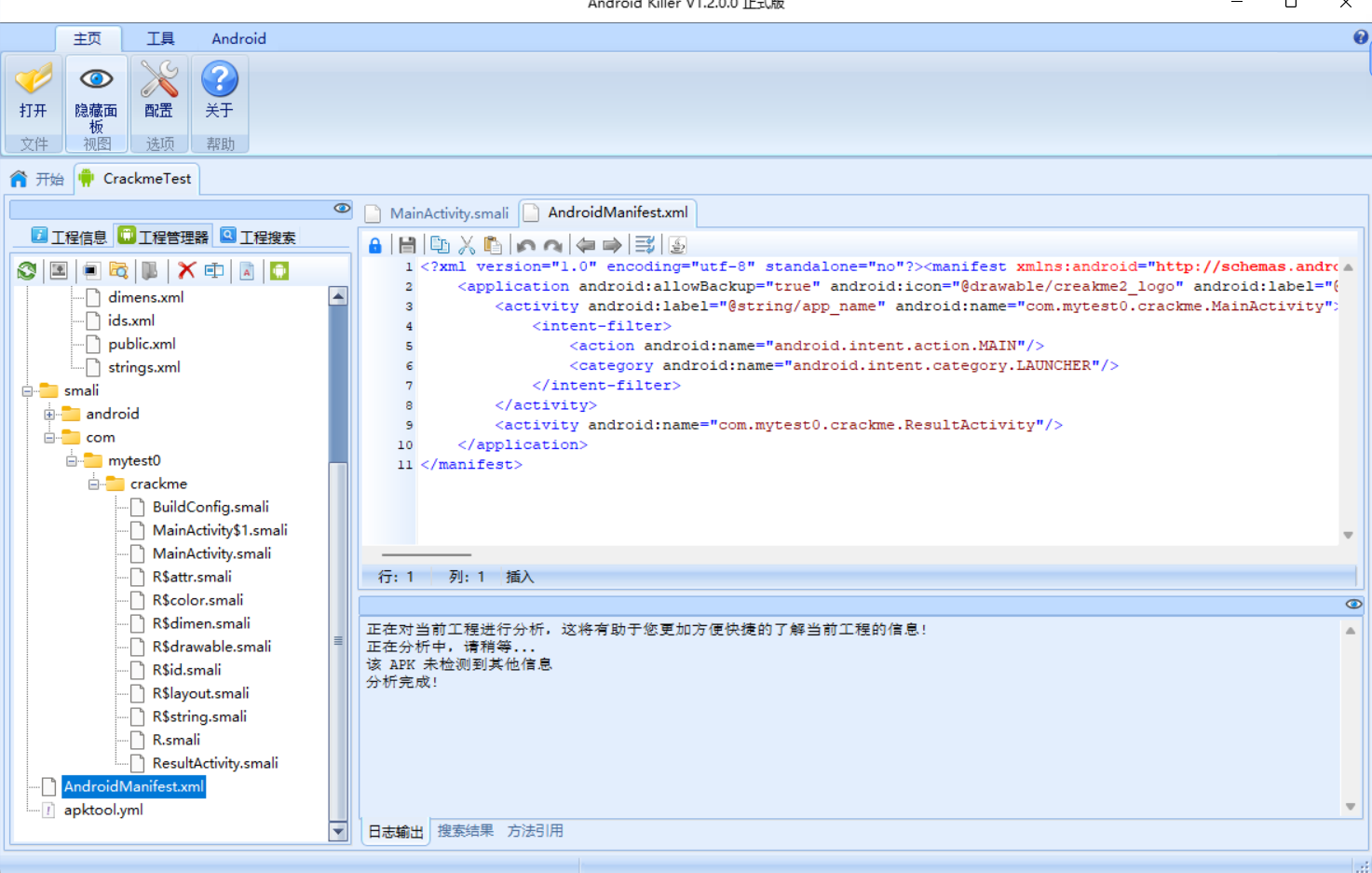Click the navigate back left arrow icon
The height and width of the screenshot is (873, 1372).
(x=585, y=245)
